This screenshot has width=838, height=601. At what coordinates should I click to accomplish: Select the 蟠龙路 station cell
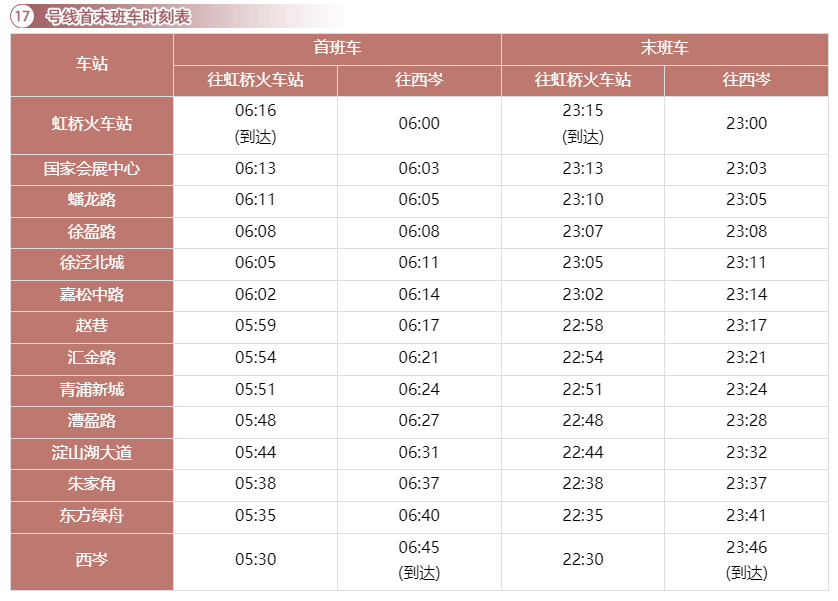click(92, 200)
